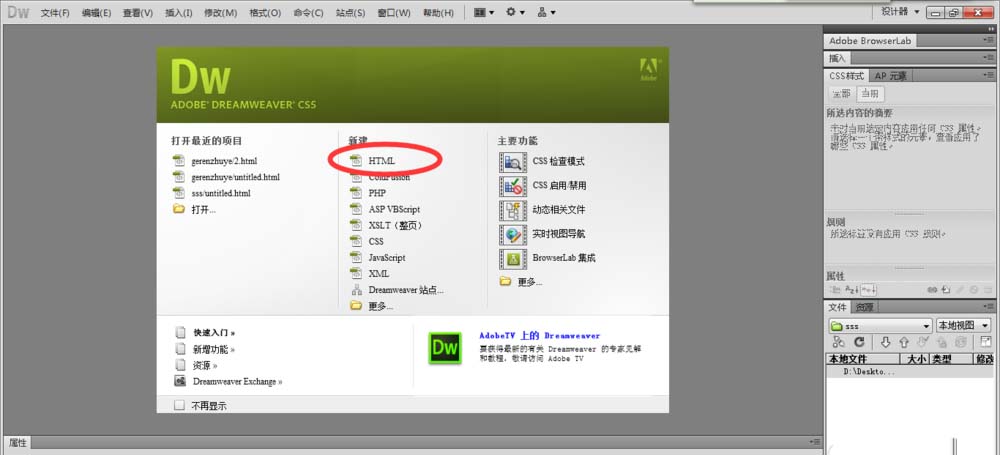The width and height of the screenshot is (1000, 455).
Task: Create a new ASP VBScript page
Action: pyautogui.click(x=394, y=209)
